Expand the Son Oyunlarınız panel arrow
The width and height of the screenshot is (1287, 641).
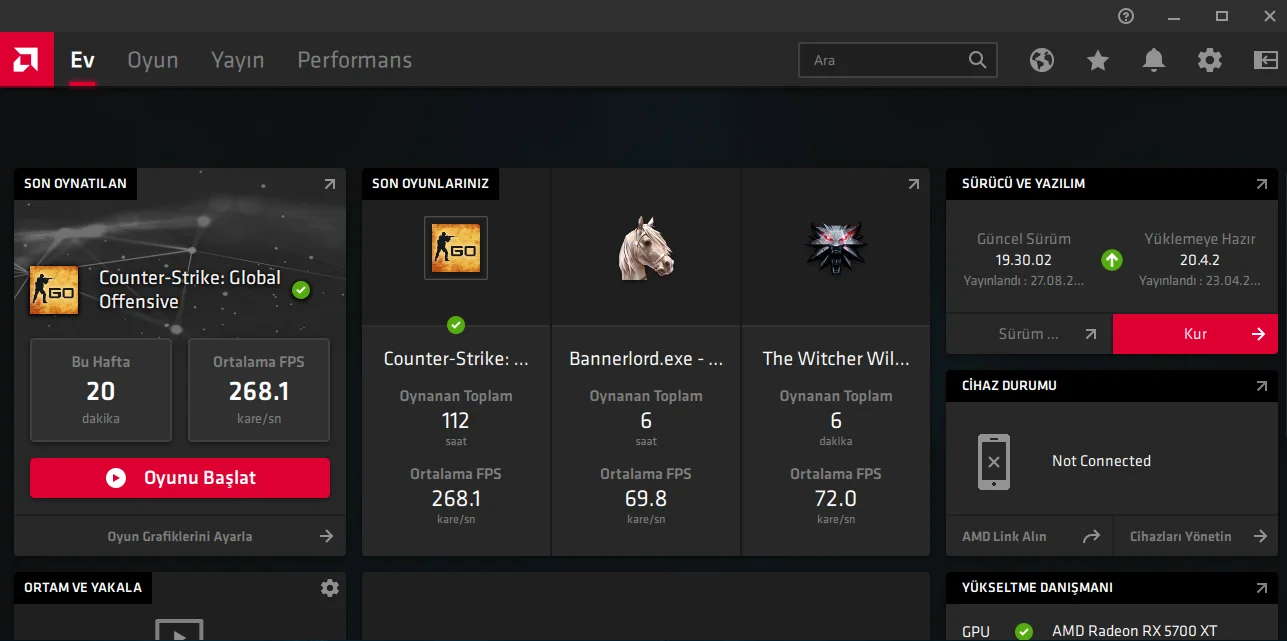[x=913, y=184]
